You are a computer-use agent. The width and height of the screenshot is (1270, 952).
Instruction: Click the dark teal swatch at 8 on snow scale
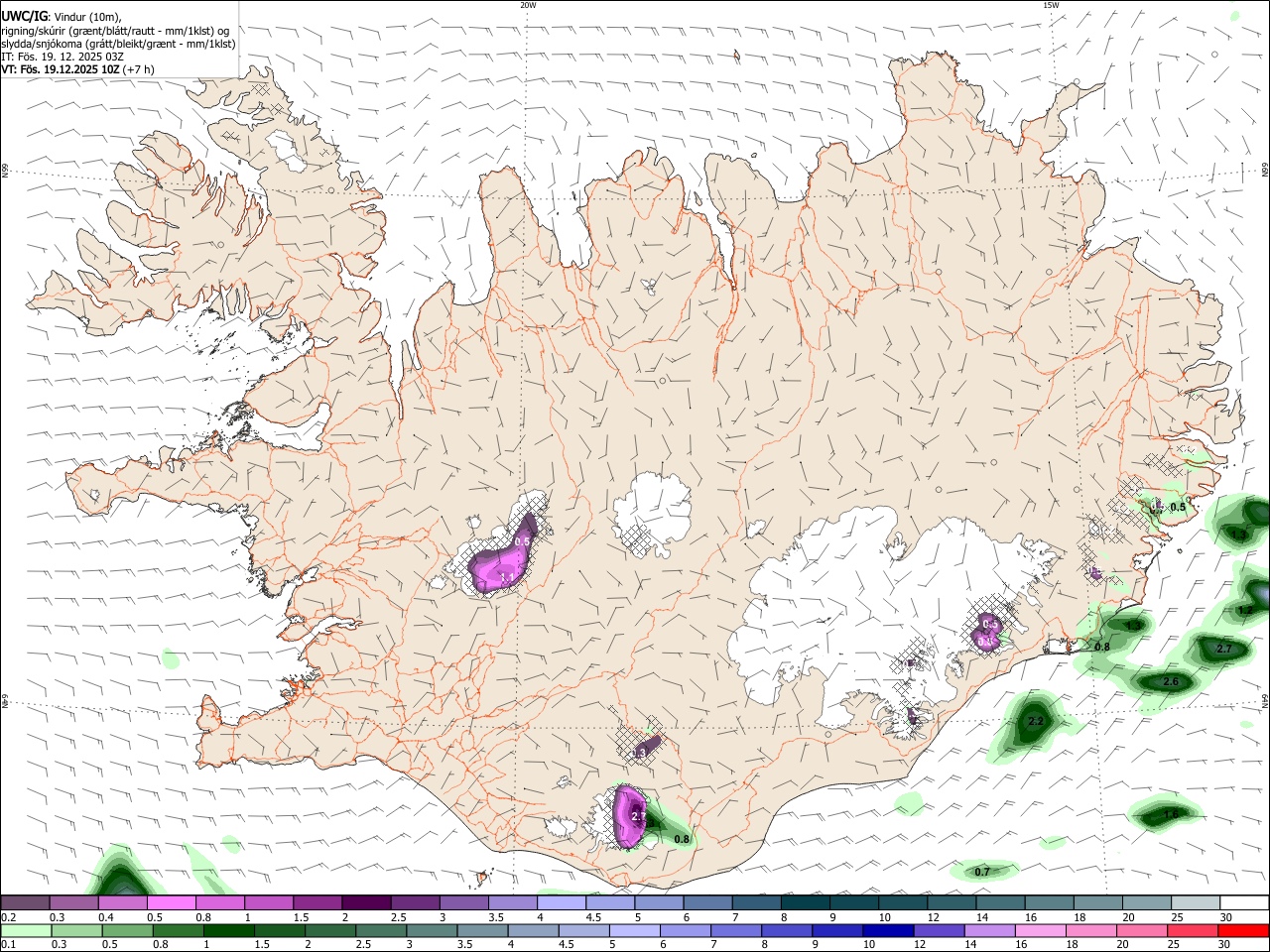click(805, 902)
